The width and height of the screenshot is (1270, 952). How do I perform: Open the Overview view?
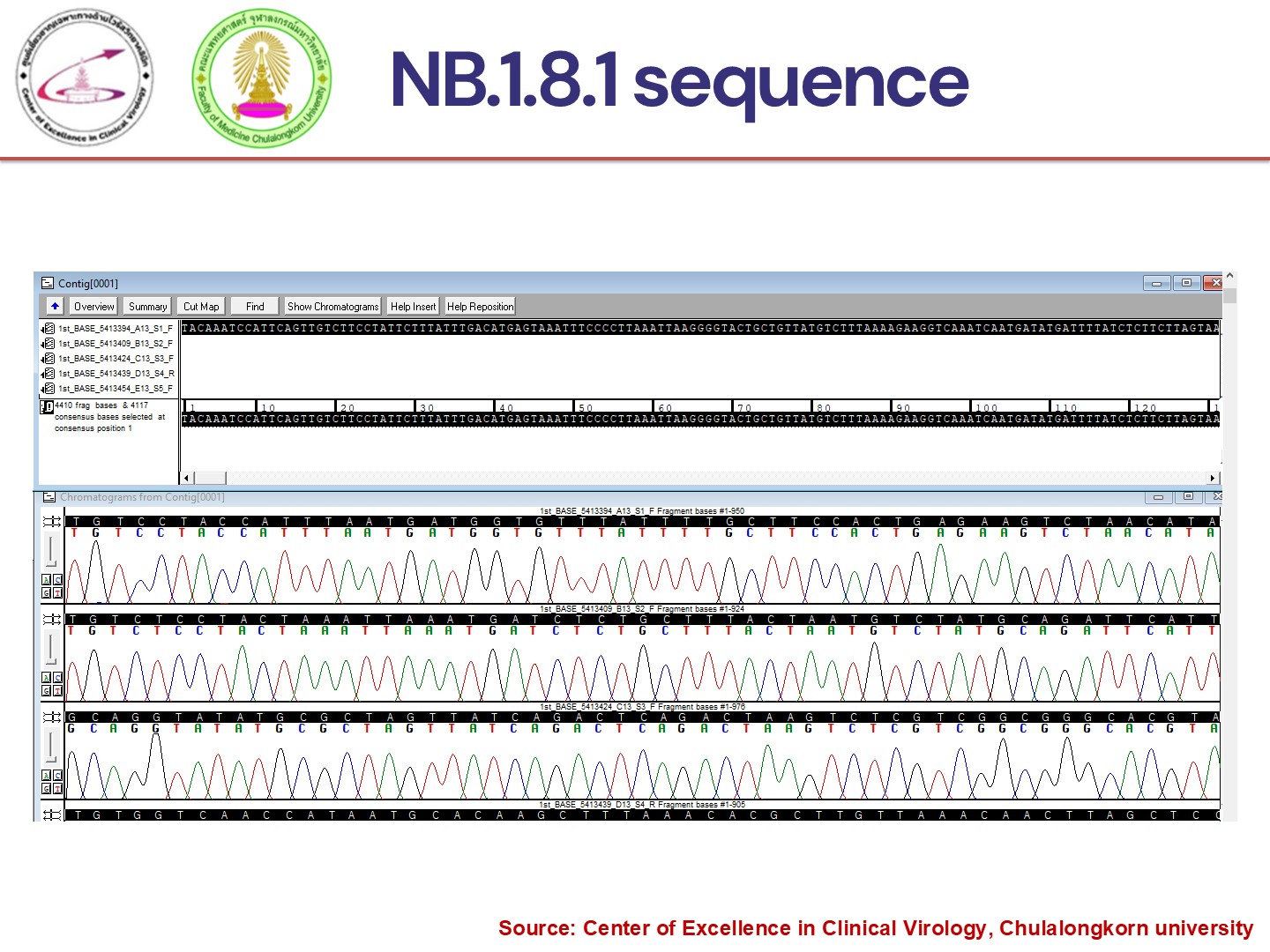pos(93,307)
